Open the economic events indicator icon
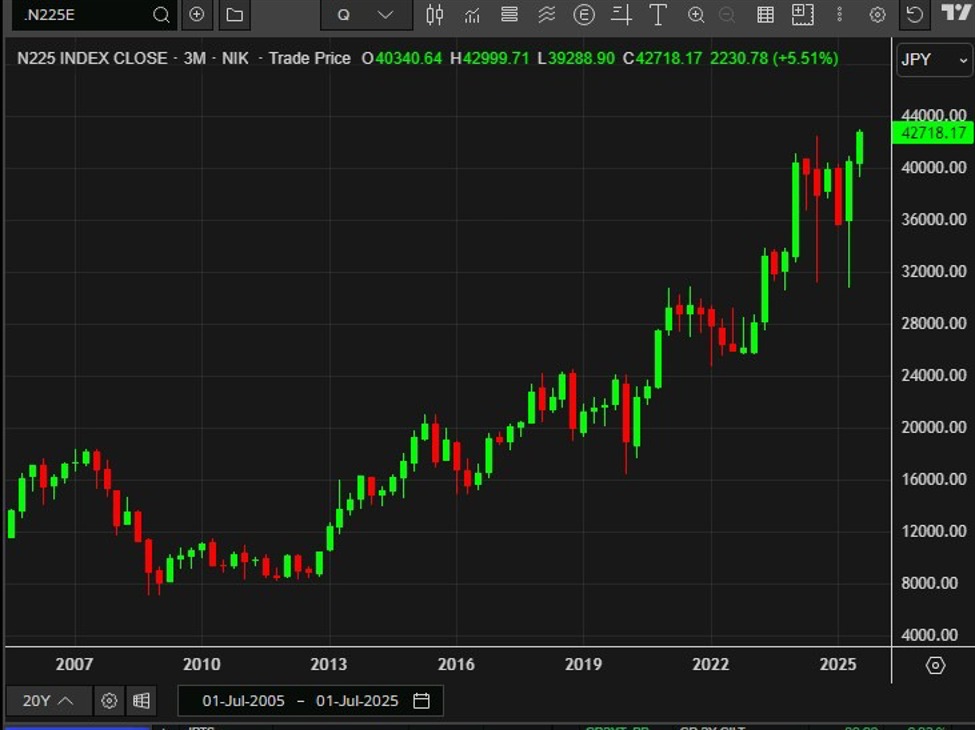Image resolution: width=975 pixels, height=730 pixels. pos(584,15)
